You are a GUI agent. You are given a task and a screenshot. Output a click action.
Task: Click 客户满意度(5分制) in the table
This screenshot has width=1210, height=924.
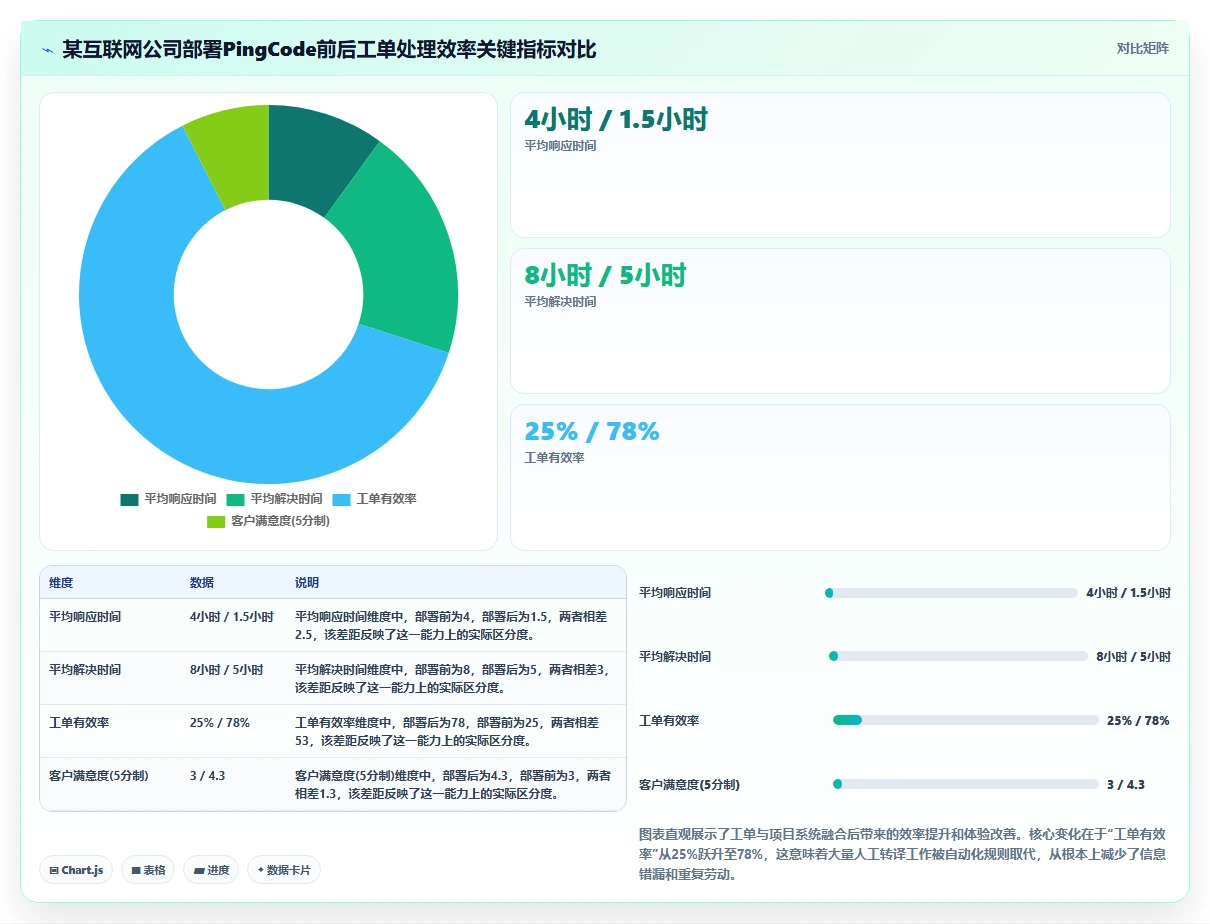pyautogui.click(x=99, y=775)
